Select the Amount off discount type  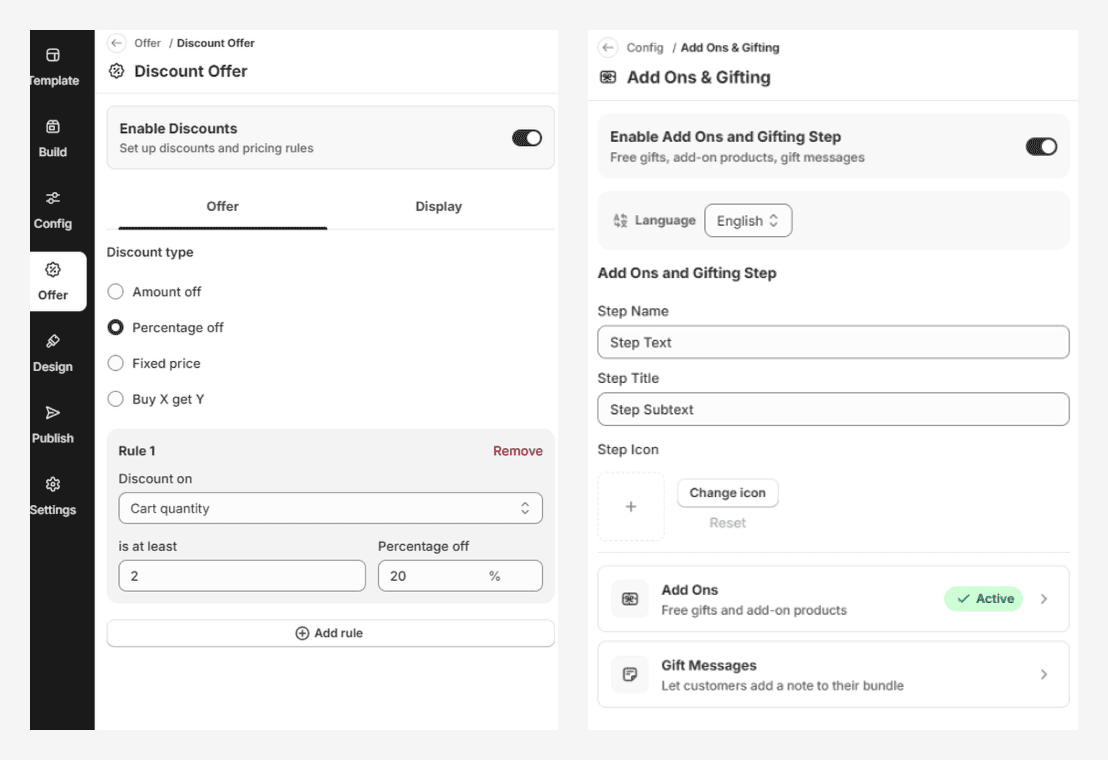pos(115,292)
